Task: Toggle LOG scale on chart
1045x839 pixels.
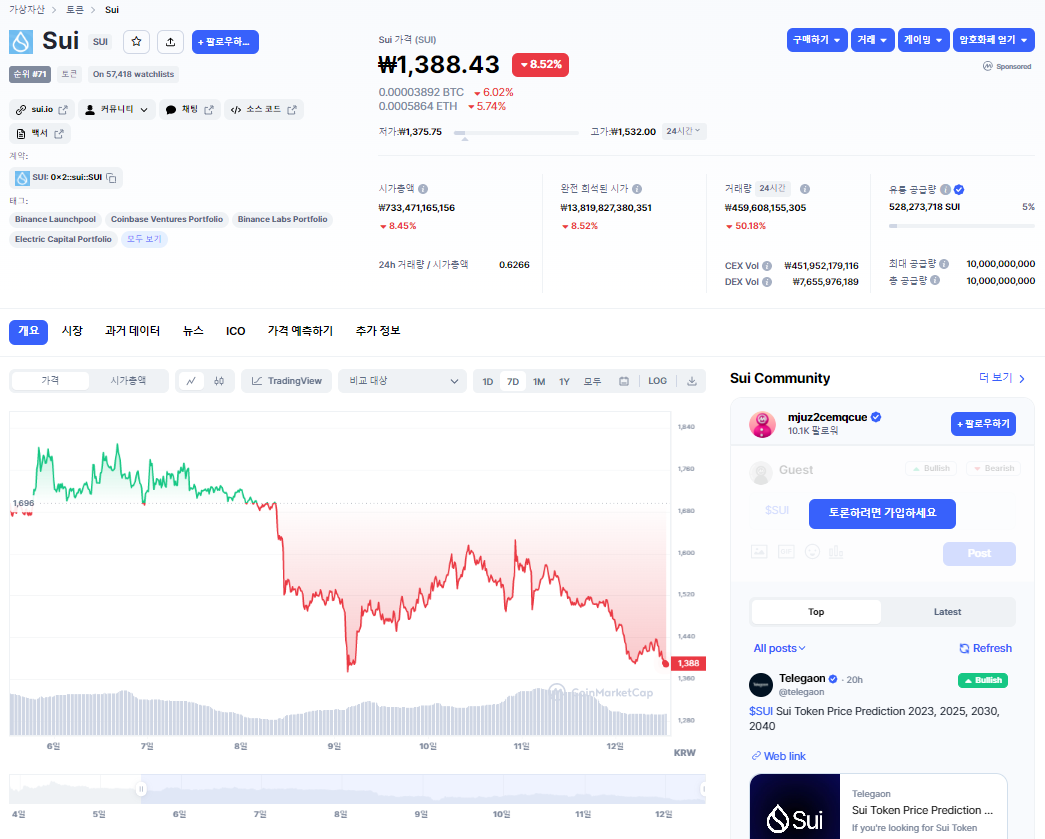Action: point(657,381)
